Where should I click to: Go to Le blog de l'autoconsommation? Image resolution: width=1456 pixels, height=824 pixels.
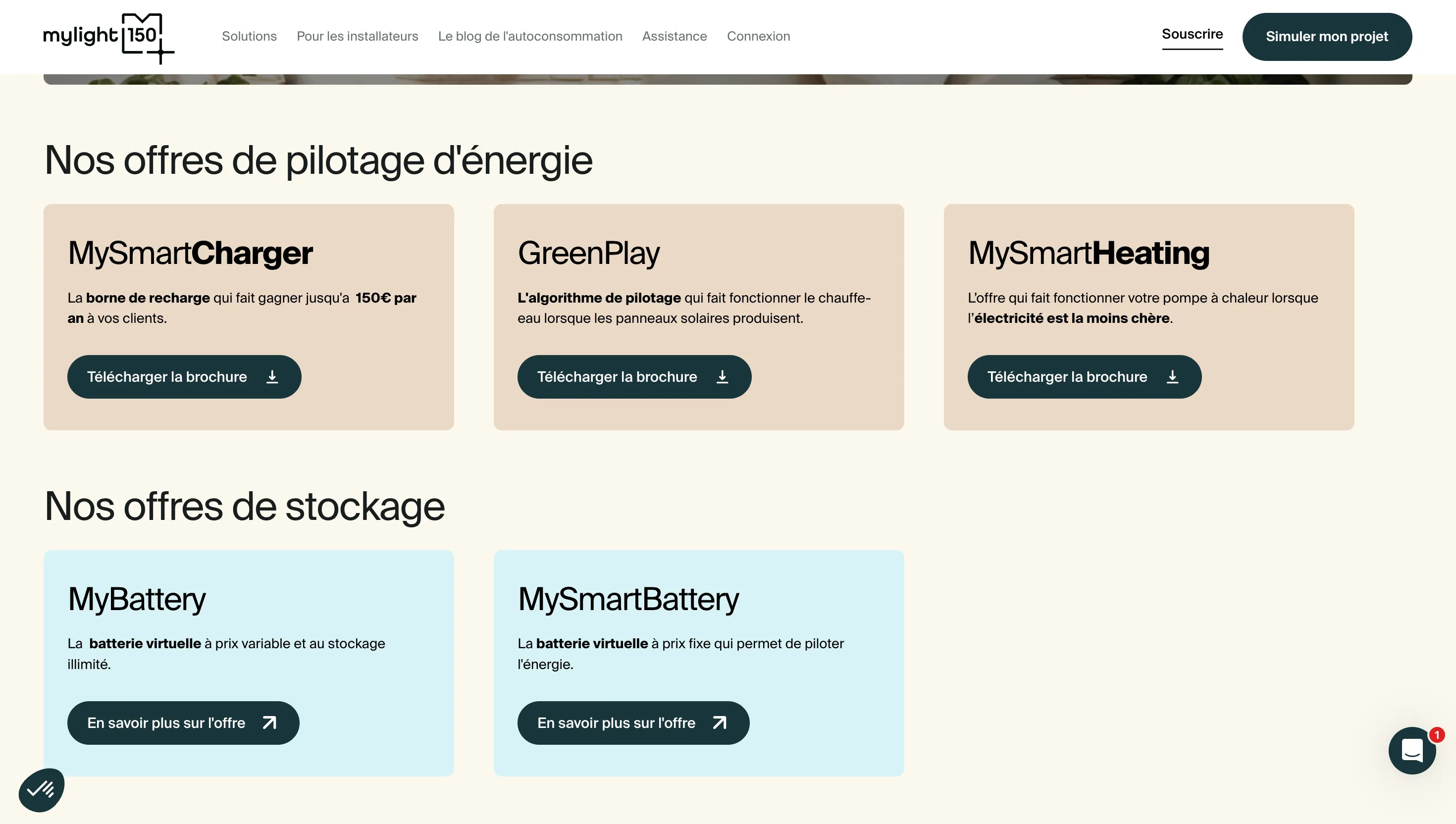tap(530, 36)
